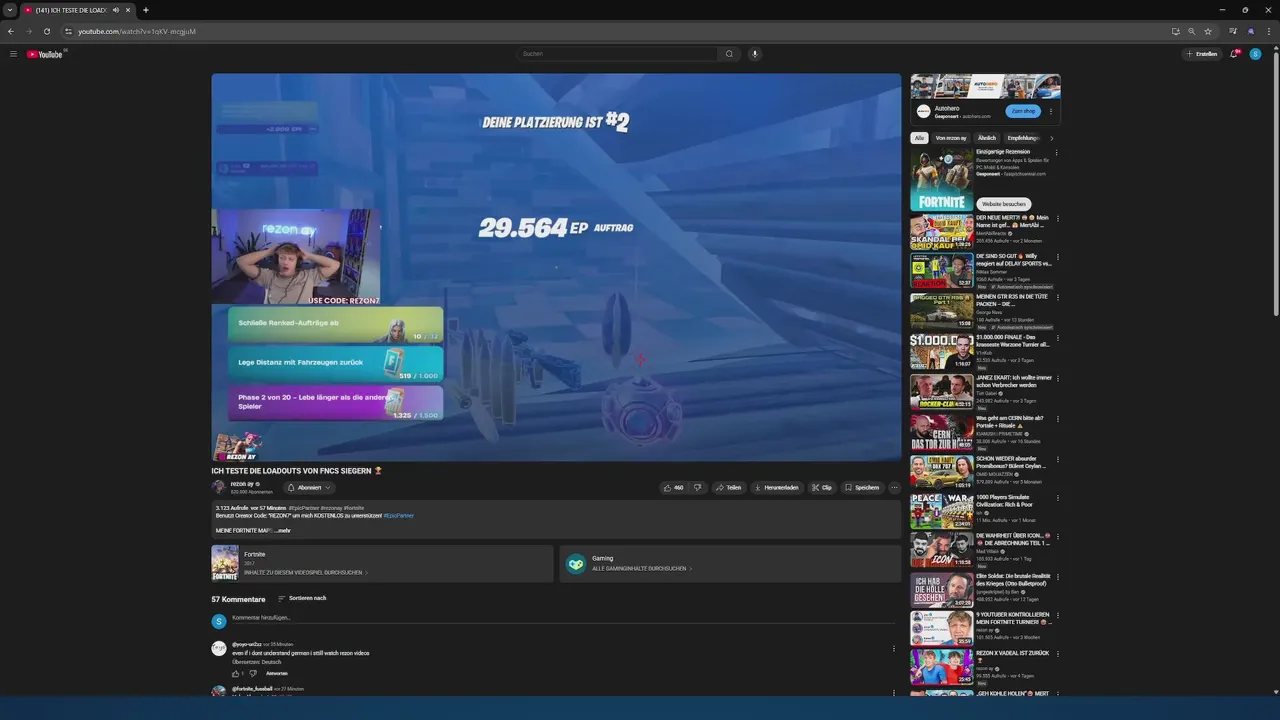Click the search magnifier button

click(x=729, y=54)
